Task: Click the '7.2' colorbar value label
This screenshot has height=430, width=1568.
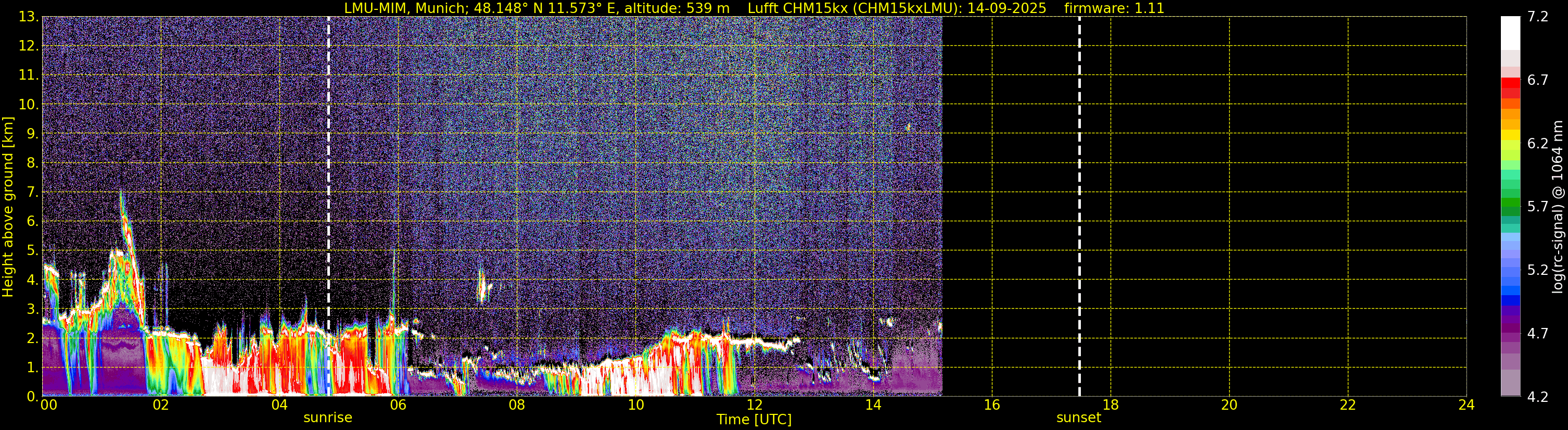Action: [x=1538, y=17]
